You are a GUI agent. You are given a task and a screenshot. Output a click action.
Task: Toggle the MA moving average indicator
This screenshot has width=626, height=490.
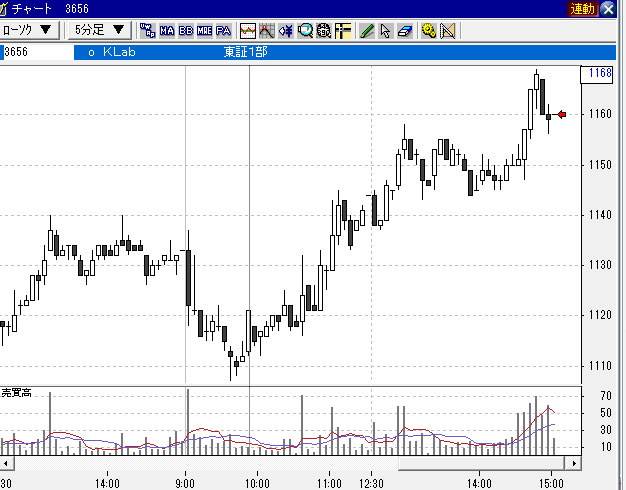166,31
